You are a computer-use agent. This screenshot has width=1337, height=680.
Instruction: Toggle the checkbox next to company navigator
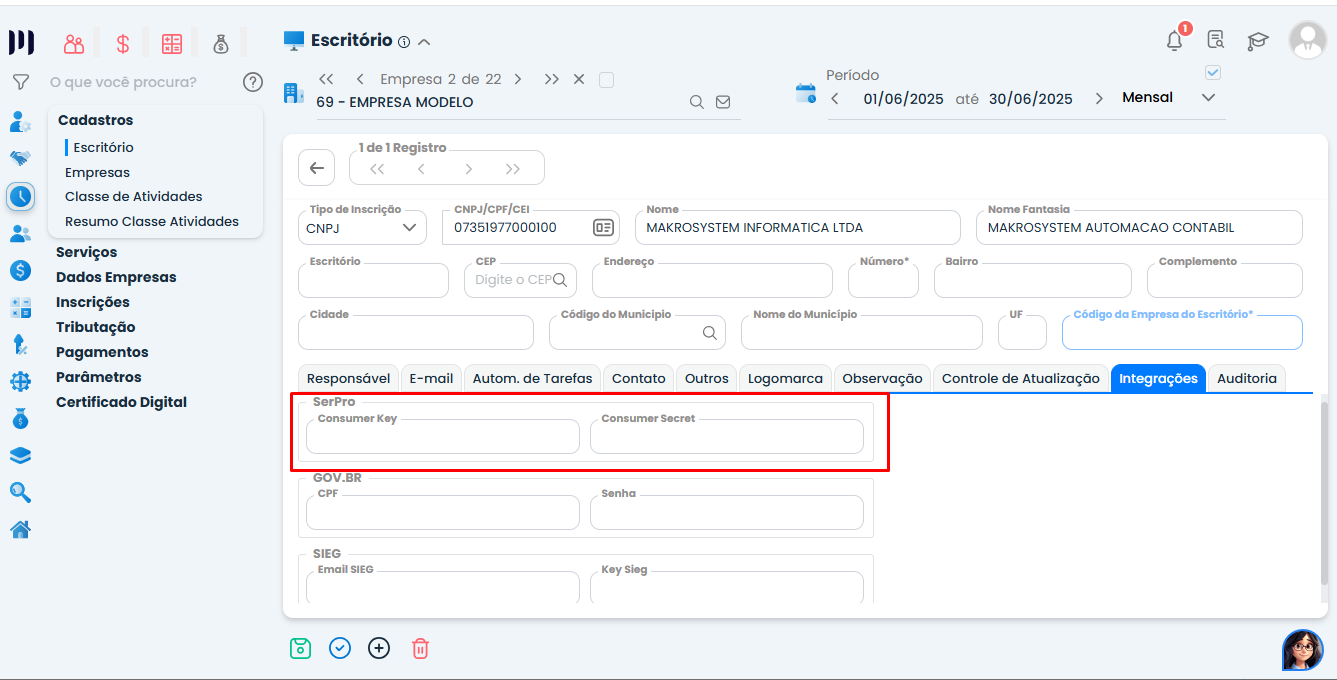(x=606, y=80)
